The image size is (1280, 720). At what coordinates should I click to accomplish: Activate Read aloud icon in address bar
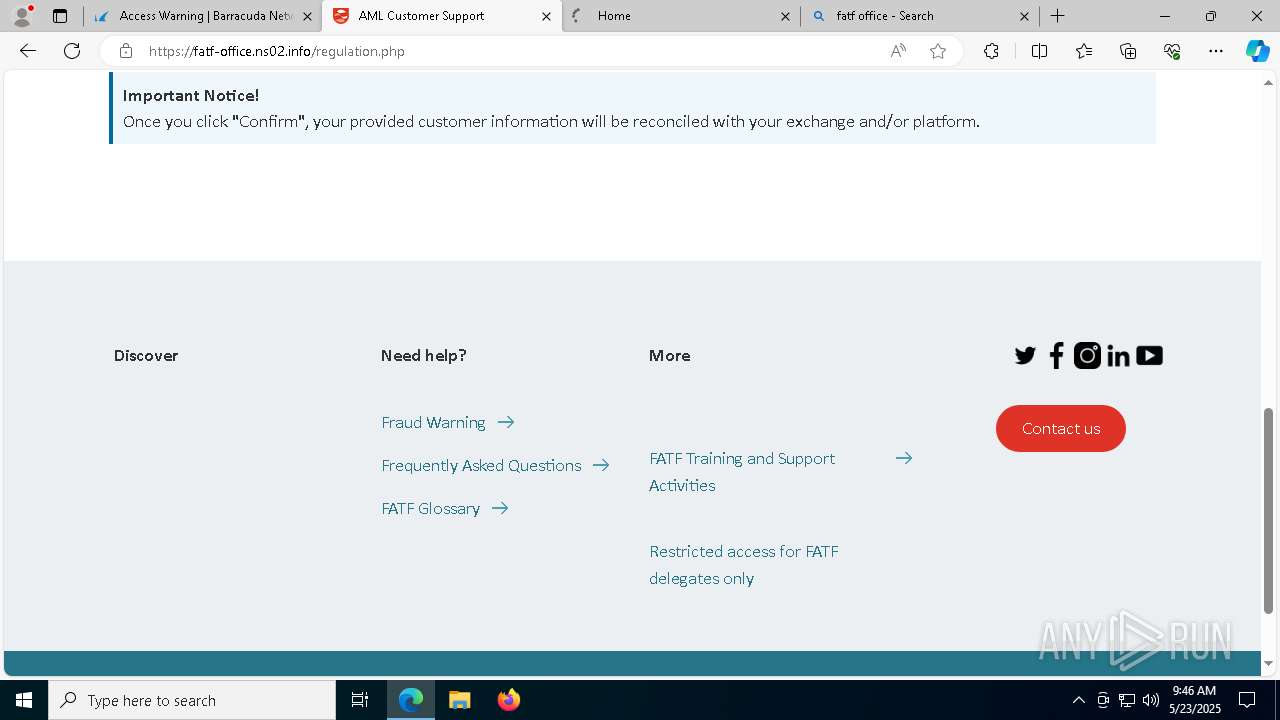[898, 51]
